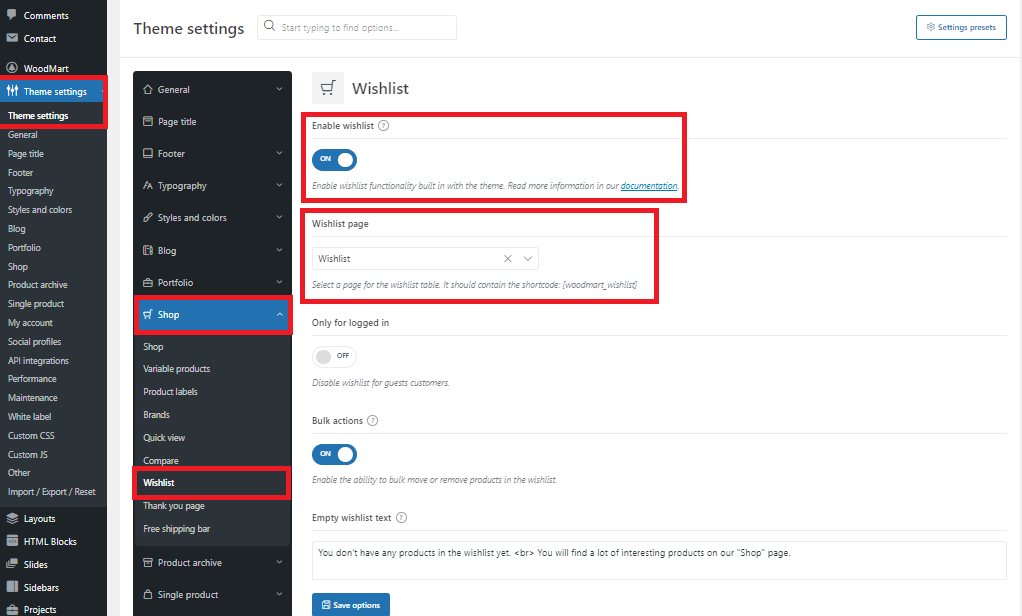The image size is (1022, 616).
Task: Open the Wishlist page dropdown arrow
Action: 528,259
